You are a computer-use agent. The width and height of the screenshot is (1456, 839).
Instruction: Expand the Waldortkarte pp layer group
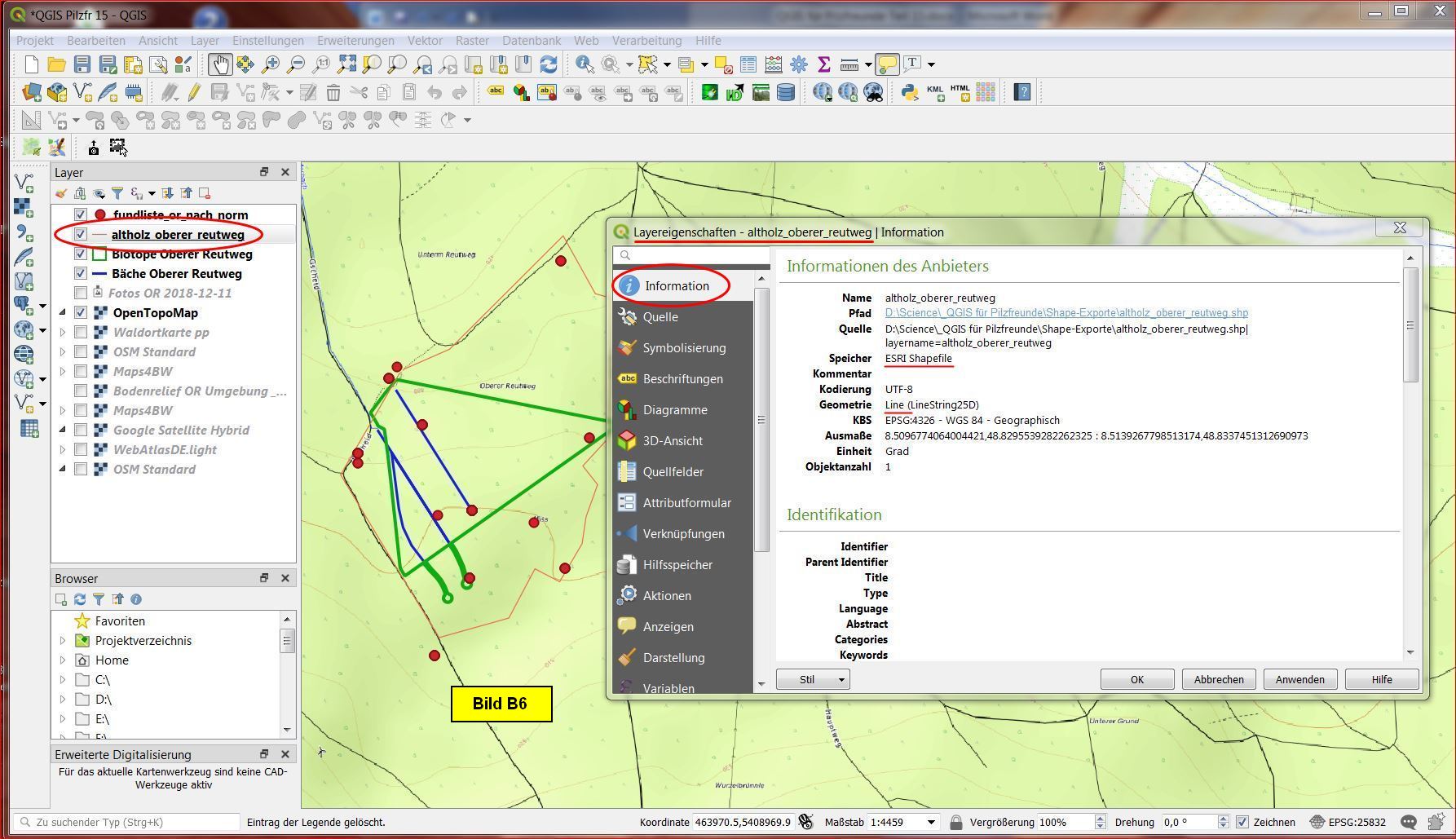tap(63, 333)
